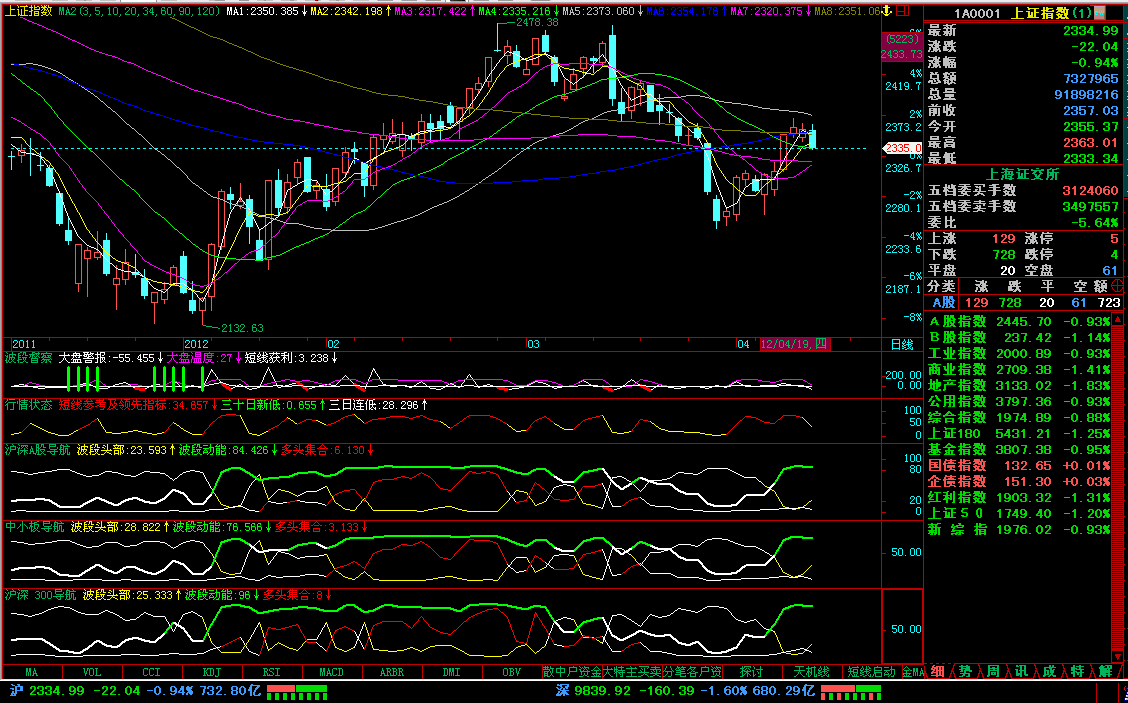Open the ARBR indicator tab
The width and height of the screenshot is (1128, 703).
391,672
